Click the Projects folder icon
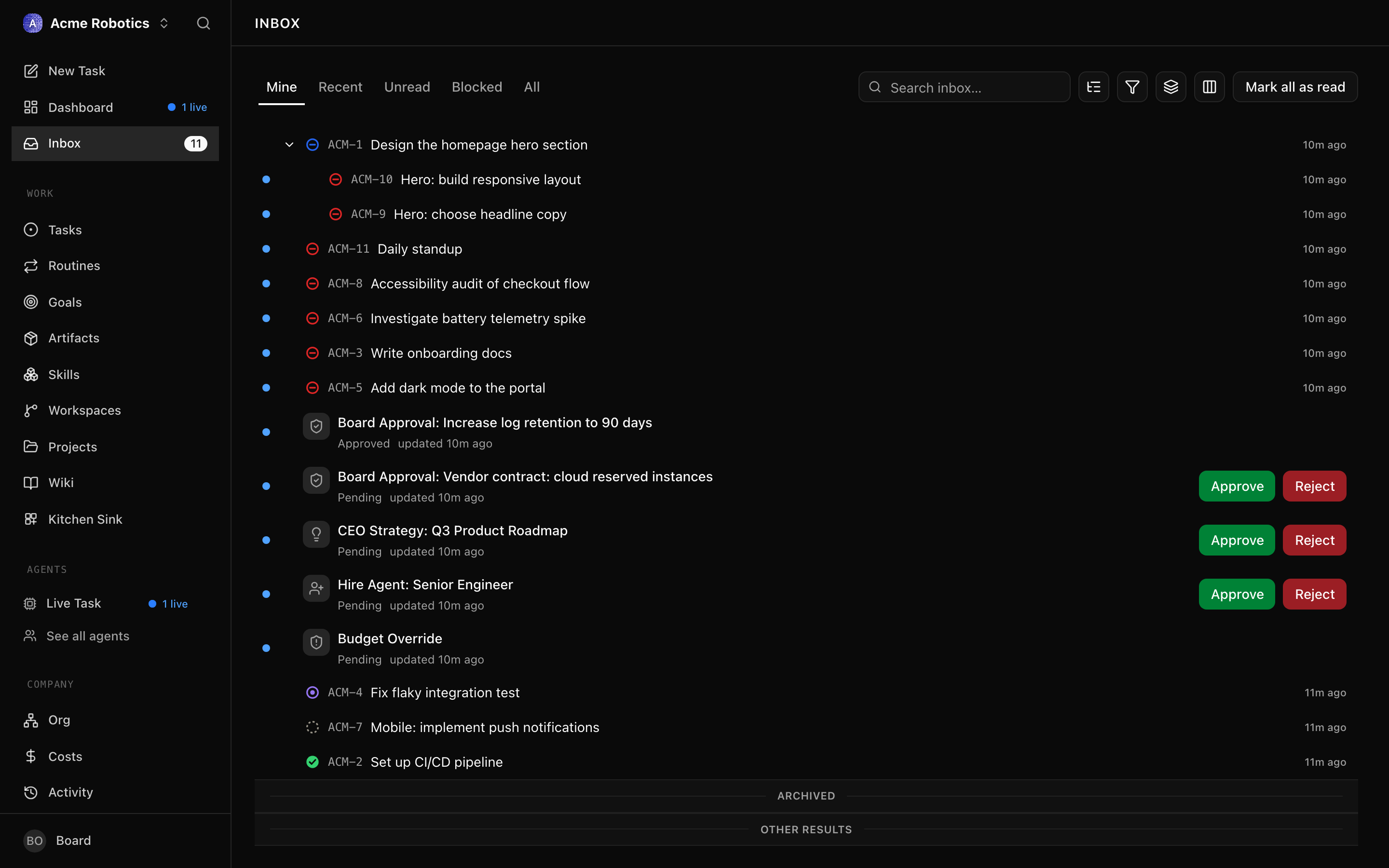 [x=31, y=447]
